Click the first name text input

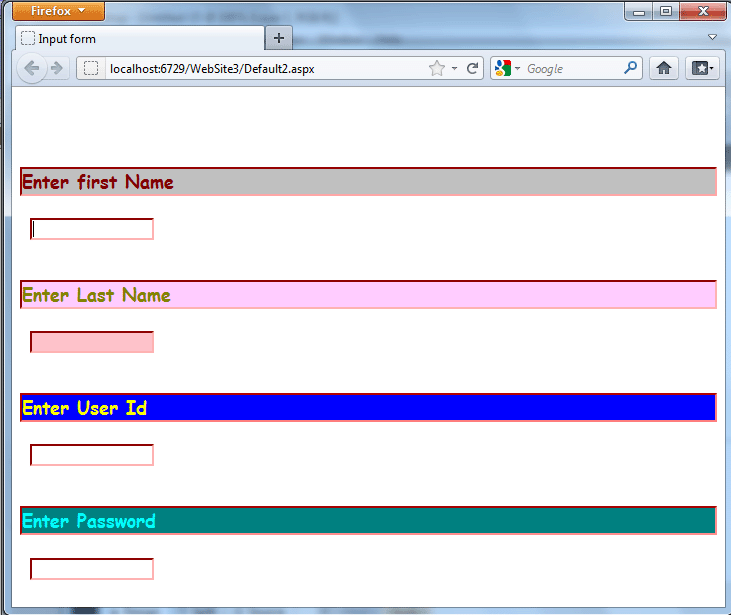92,229
